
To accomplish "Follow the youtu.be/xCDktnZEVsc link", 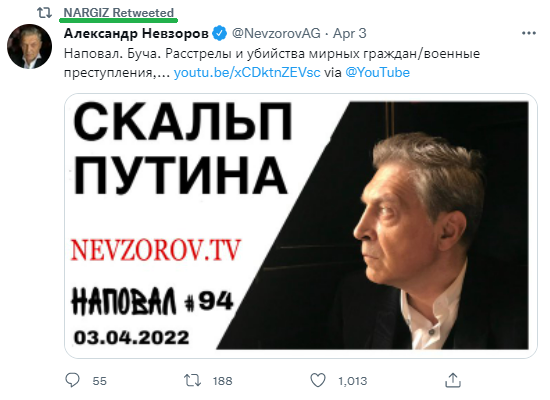I will pos(247,73).
